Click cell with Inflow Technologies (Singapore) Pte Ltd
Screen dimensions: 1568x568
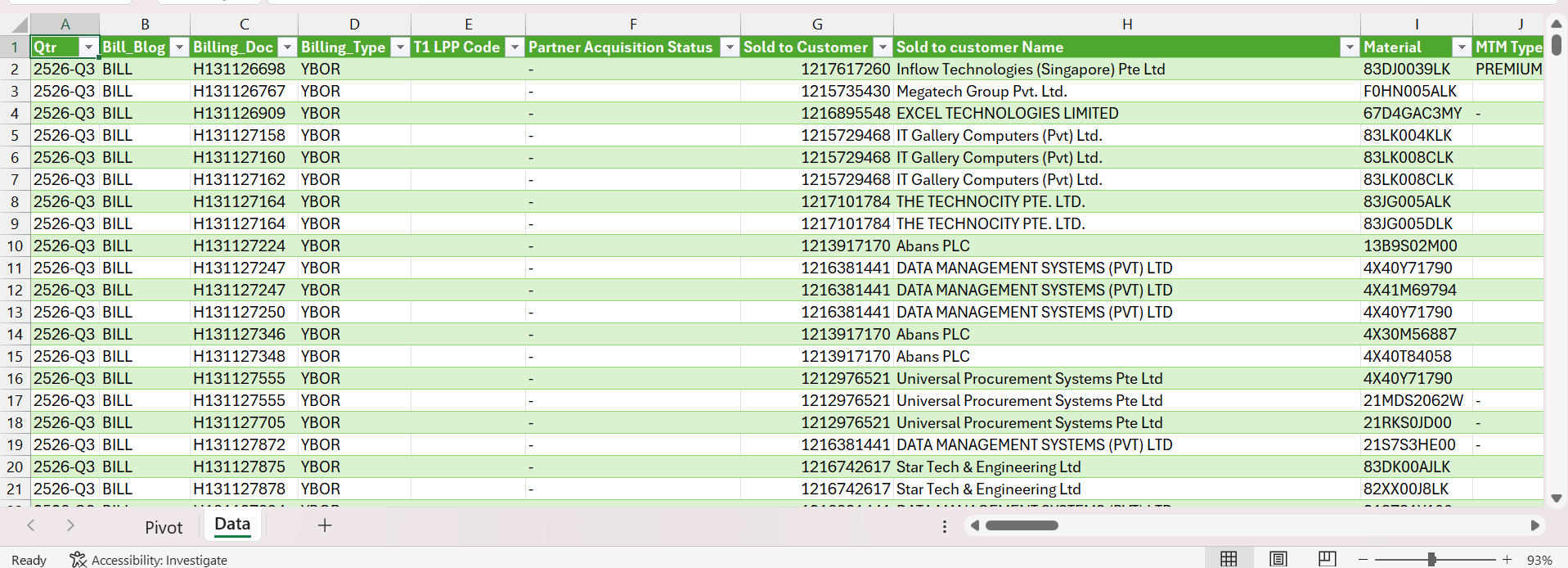pyautogui.click(x=1127, y=70)
